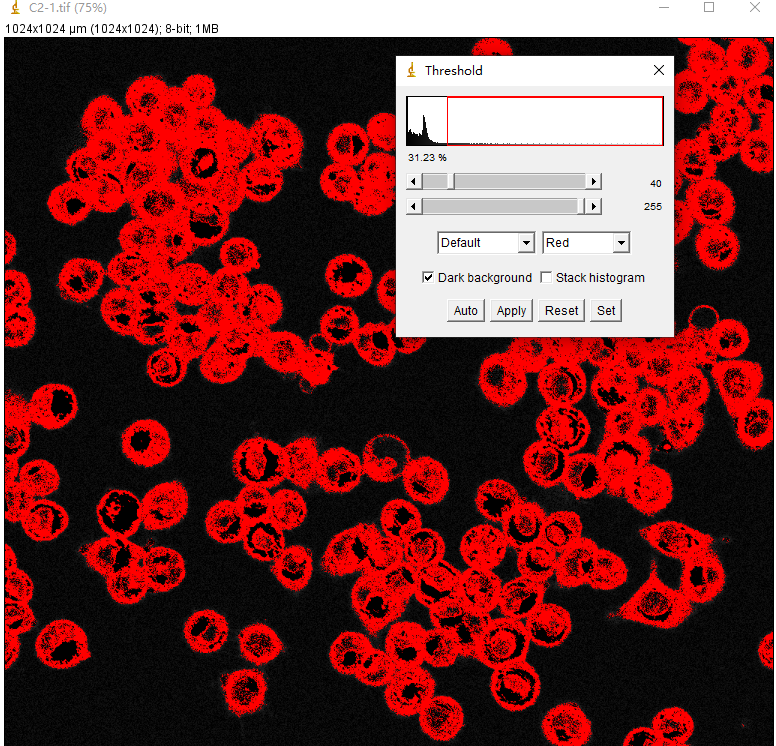Enable the Stack histogram checkbox

click(x=546, y=277)
